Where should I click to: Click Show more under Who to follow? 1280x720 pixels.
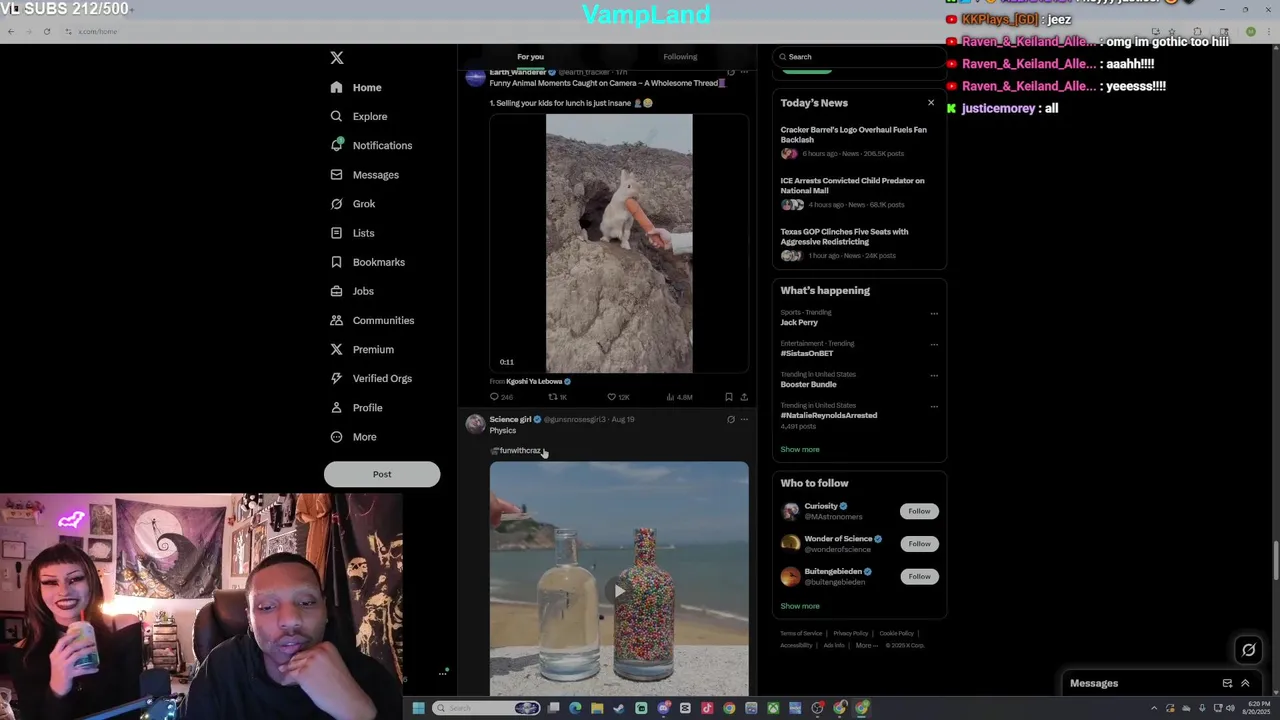(x=800, y=606)
